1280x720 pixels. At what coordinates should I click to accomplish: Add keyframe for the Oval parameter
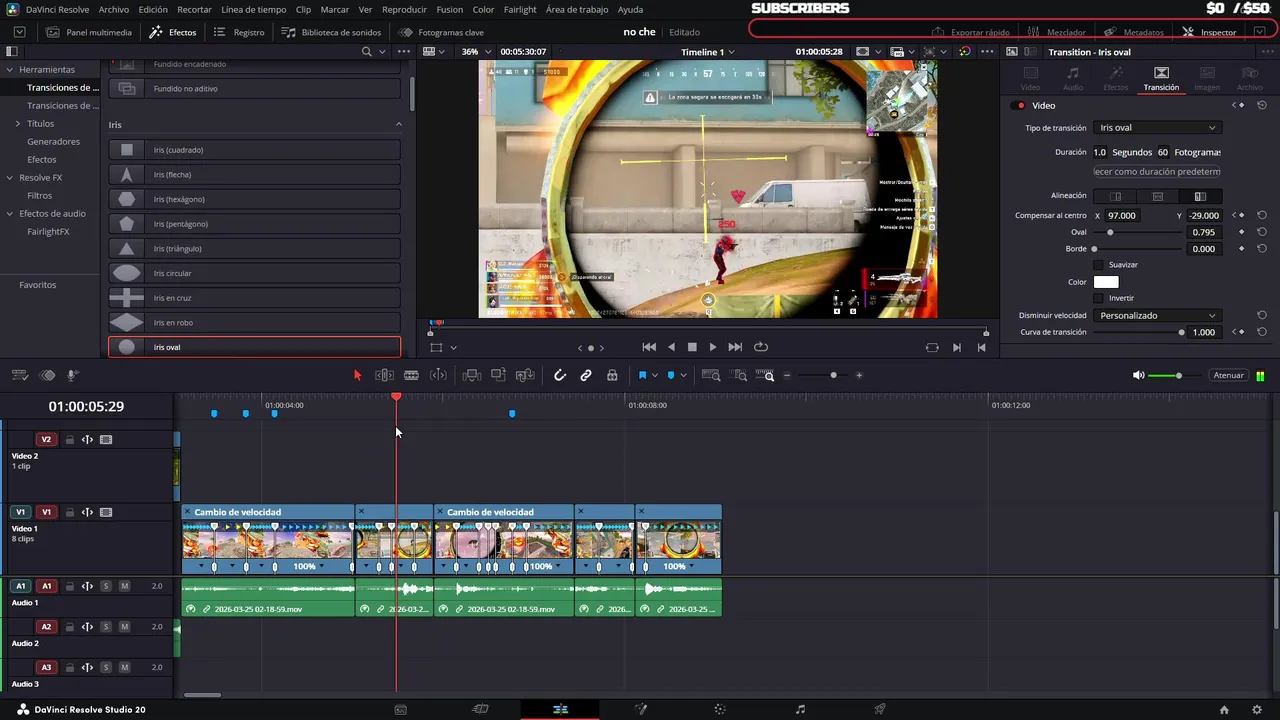click(1242, 232)
